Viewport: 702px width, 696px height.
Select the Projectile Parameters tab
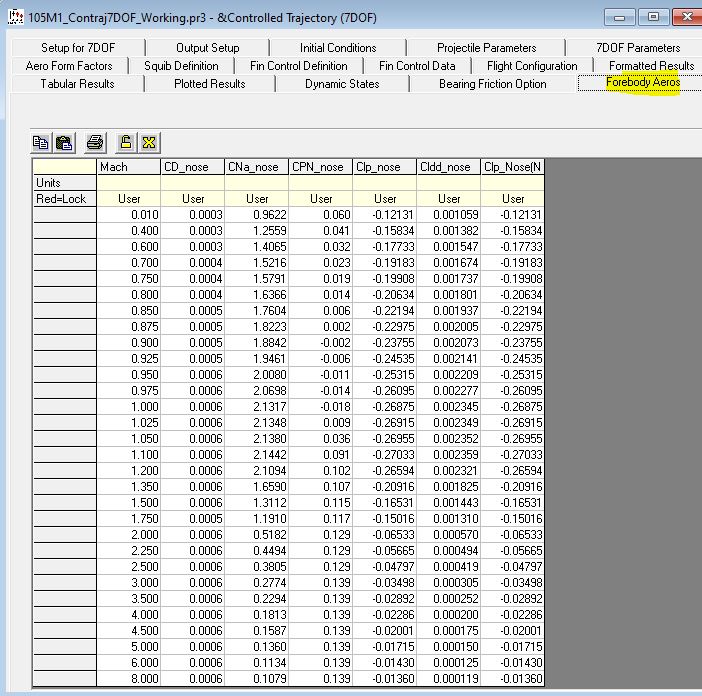tap(486, 48)
